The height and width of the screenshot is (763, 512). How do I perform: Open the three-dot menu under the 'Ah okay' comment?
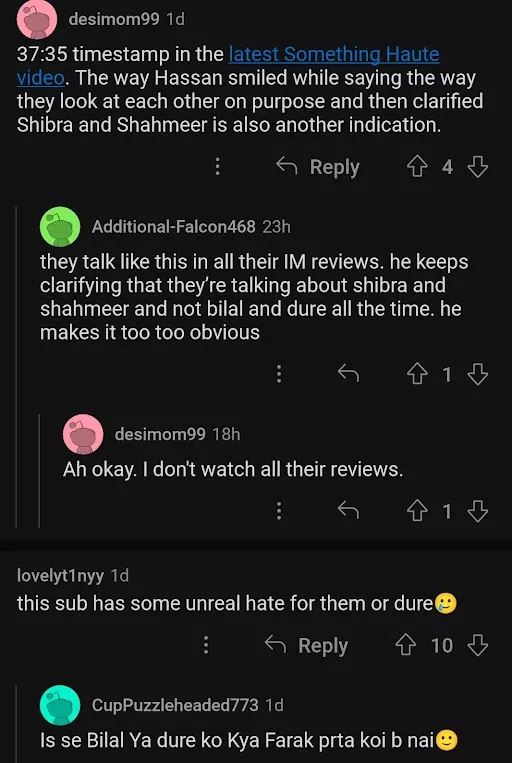(x=279, y=511)
